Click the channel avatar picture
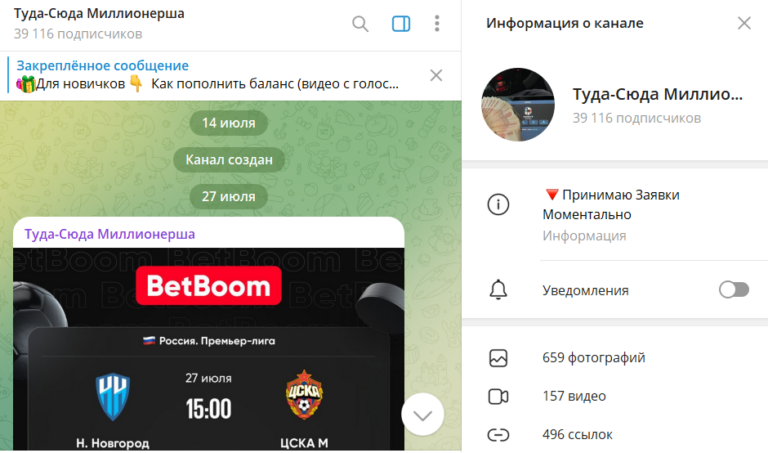 click(518, 104)
